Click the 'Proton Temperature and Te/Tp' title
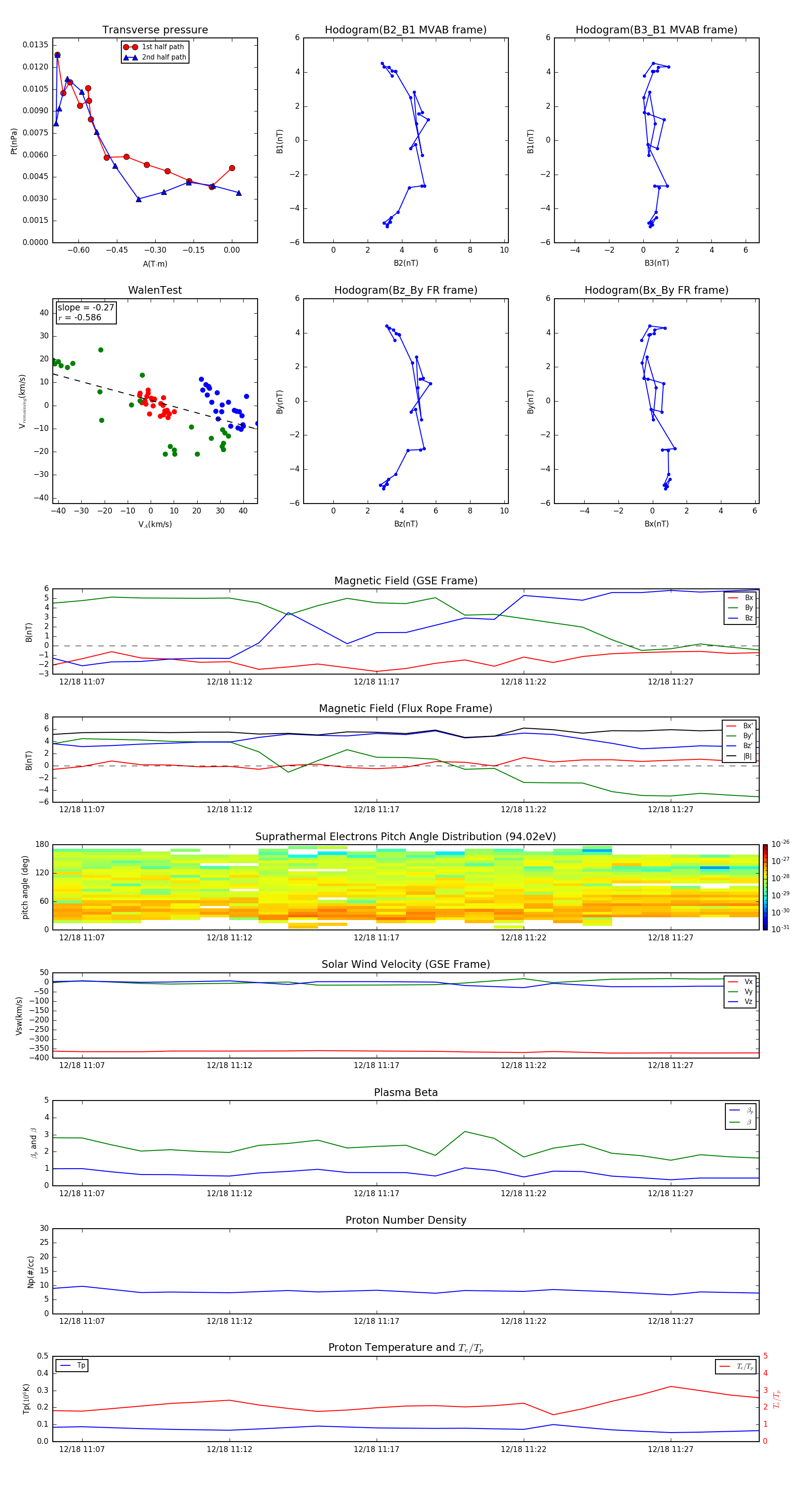812x1489 pixels. tap(406, 1348)
